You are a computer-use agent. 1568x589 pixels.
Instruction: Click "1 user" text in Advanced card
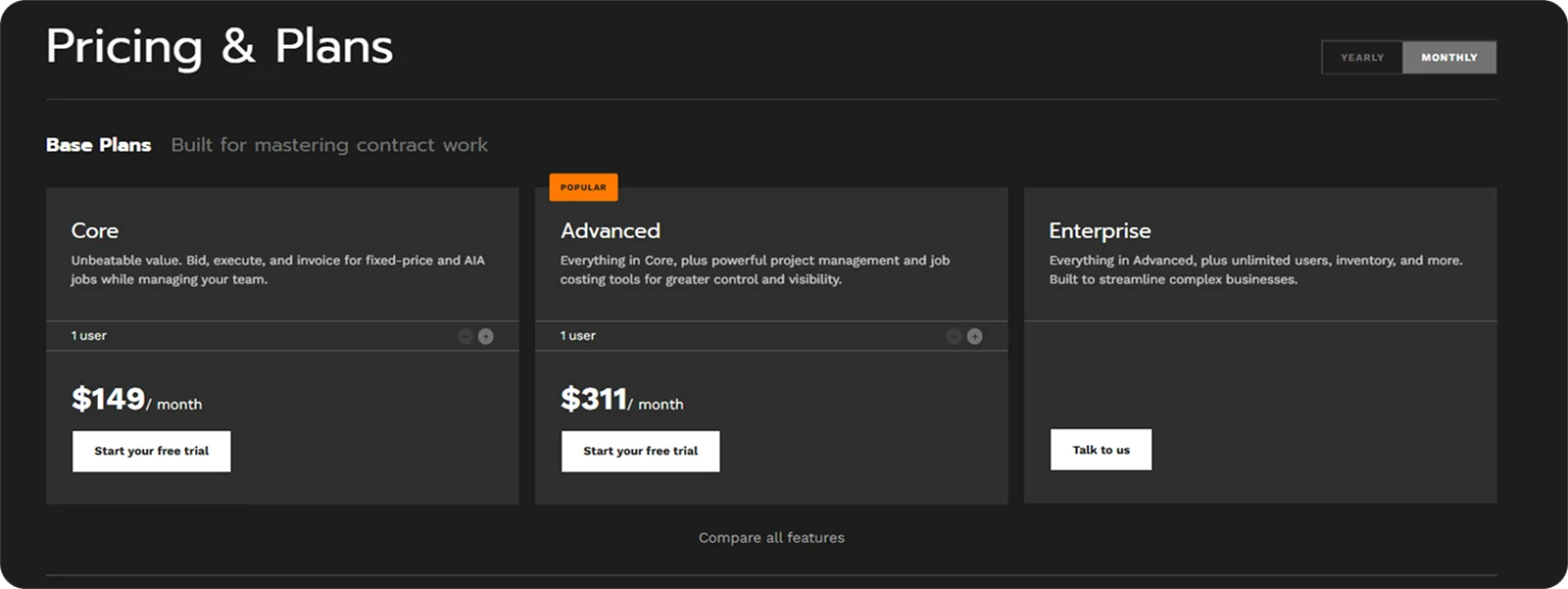click(x=578, y=336)
